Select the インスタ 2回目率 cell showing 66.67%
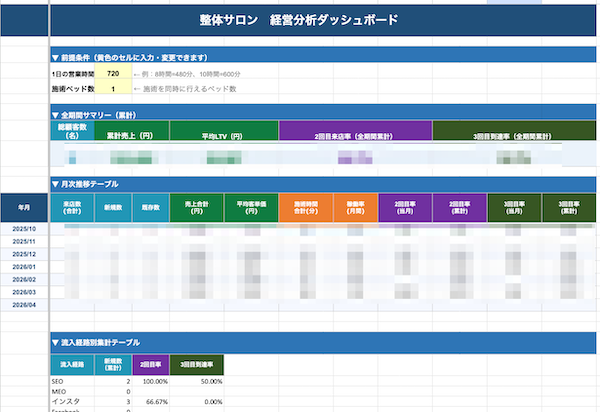Screen dimensions: 600x412 (x=152, y=400)
